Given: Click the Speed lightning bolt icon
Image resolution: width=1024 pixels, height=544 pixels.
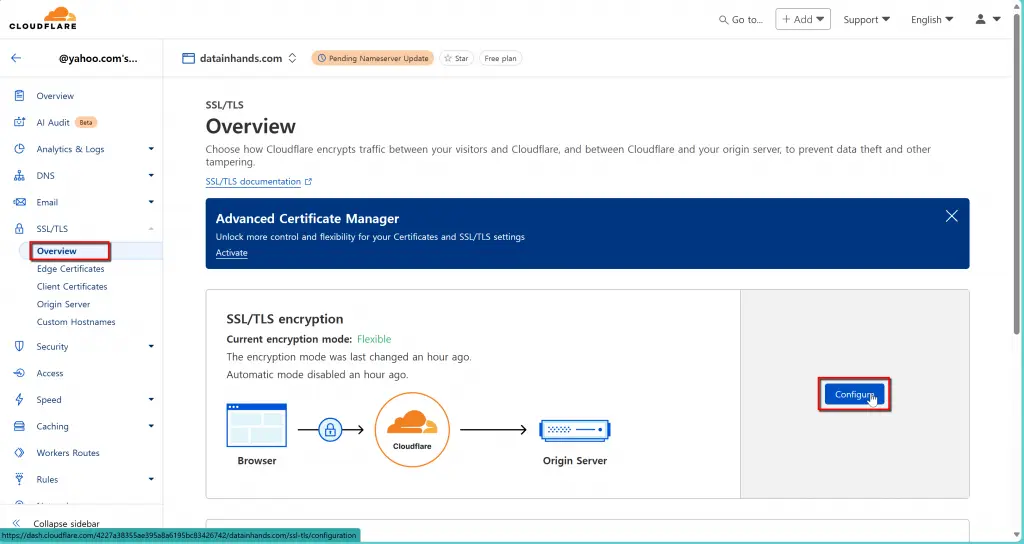Looking at the screenshot, I should pyautogui.click(x=20, y=400).
